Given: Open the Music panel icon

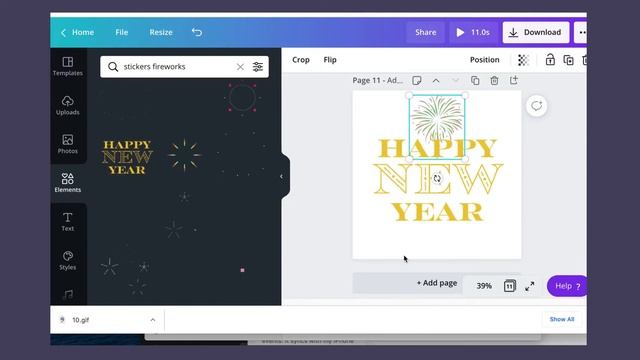Looking at the screenshot, I should click(68, 295).
